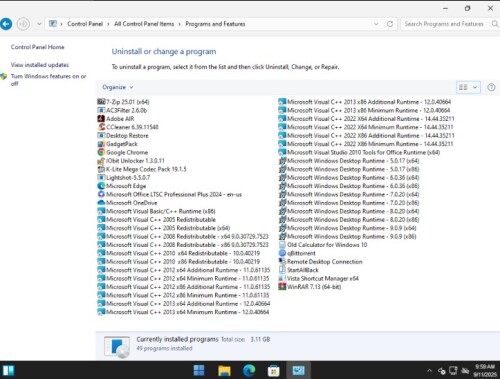500x379 pixels.
Task: Select Lightshot-5.5.0.7 entry
Action: click(124, 178)
